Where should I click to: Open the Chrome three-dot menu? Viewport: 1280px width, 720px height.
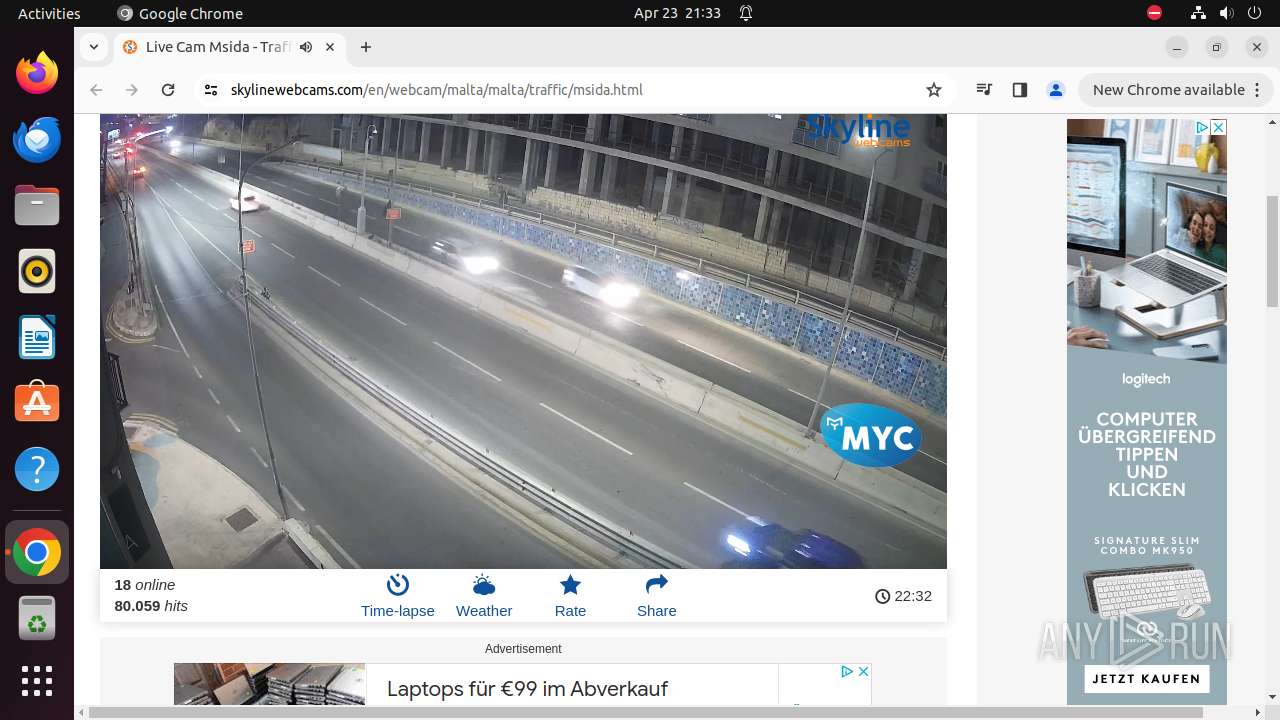(x=1257, y=90)
